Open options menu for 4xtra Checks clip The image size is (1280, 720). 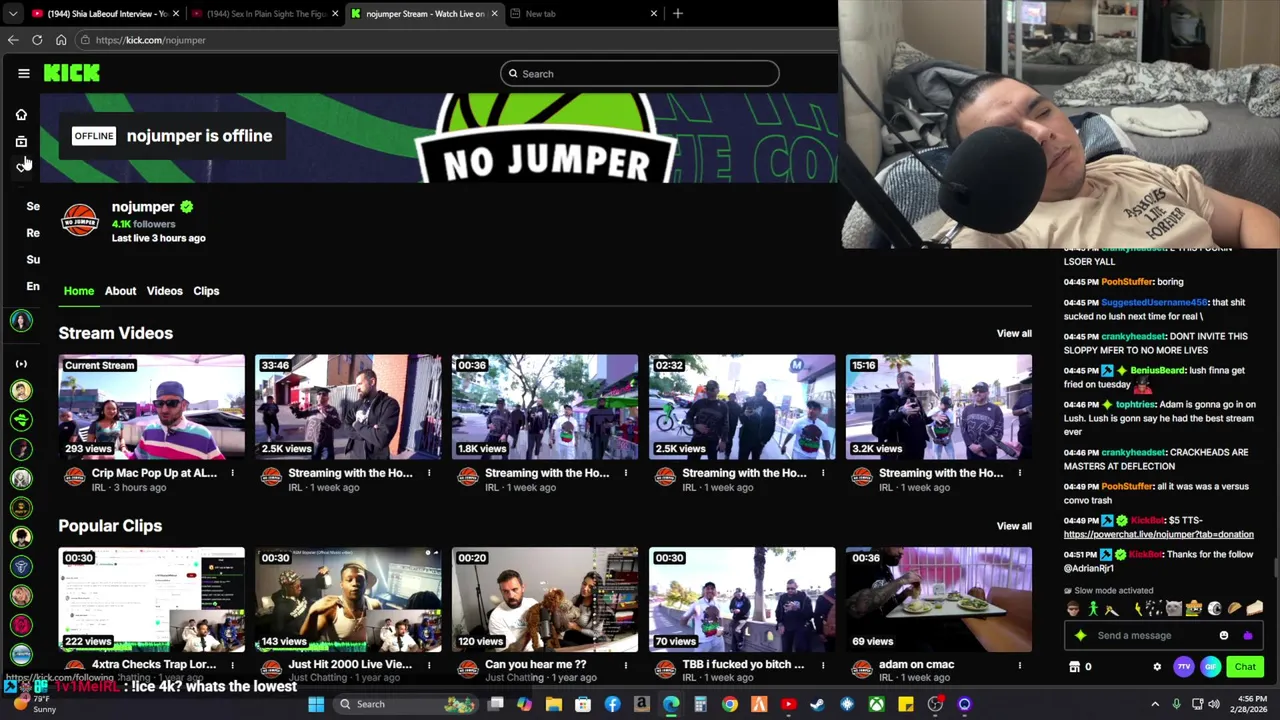click(232, 665)
